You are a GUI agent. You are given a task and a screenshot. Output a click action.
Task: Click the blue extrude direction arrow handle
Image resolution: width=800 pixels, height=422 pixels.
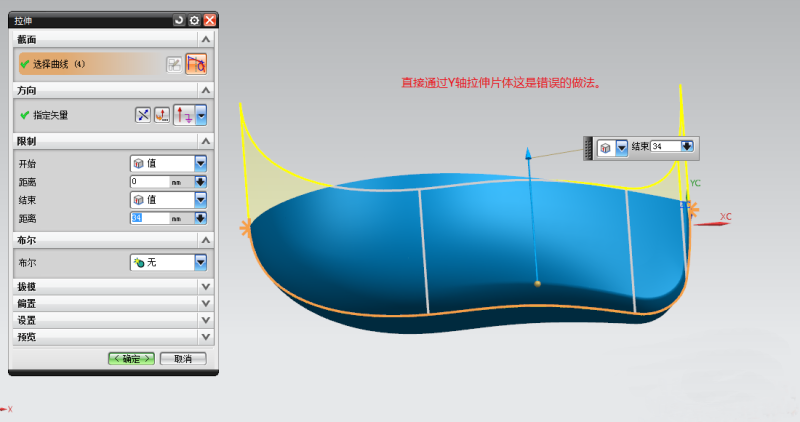tap(529, 152)
